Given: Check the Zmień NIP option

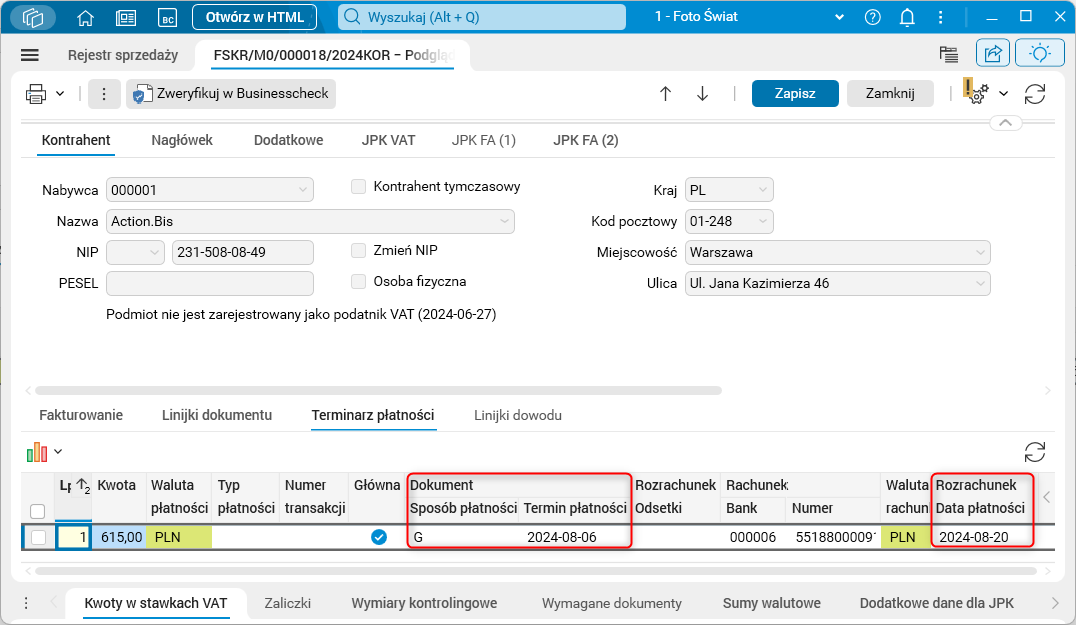Looking at the screenshot, I should coord(358,250).
